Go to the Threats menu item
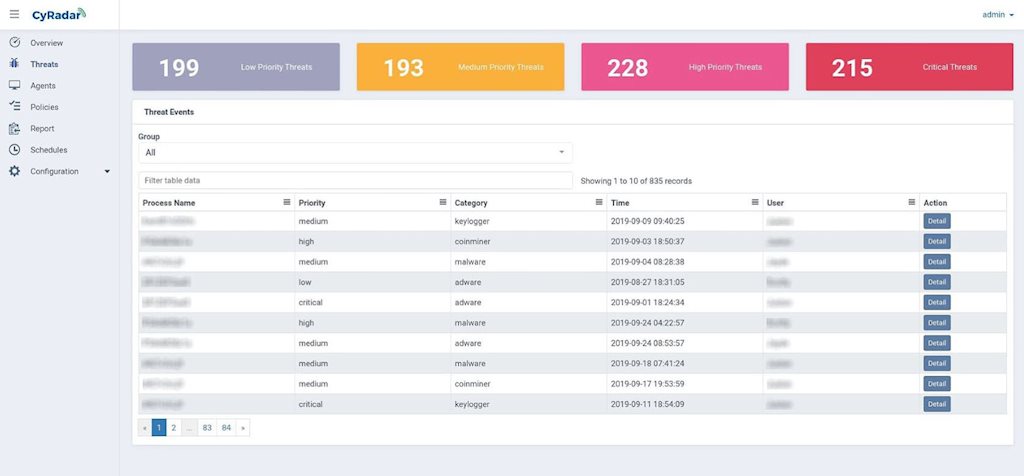The height and width of the screenshot is (476, 1024). (x=44, y=64)
